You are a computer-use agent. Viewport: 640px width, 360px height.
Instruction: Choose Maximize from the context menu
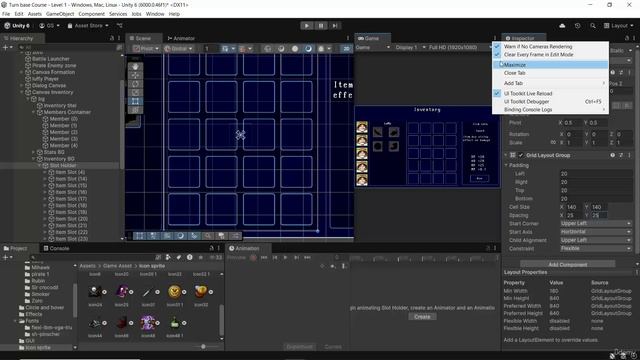coord(550,65)
